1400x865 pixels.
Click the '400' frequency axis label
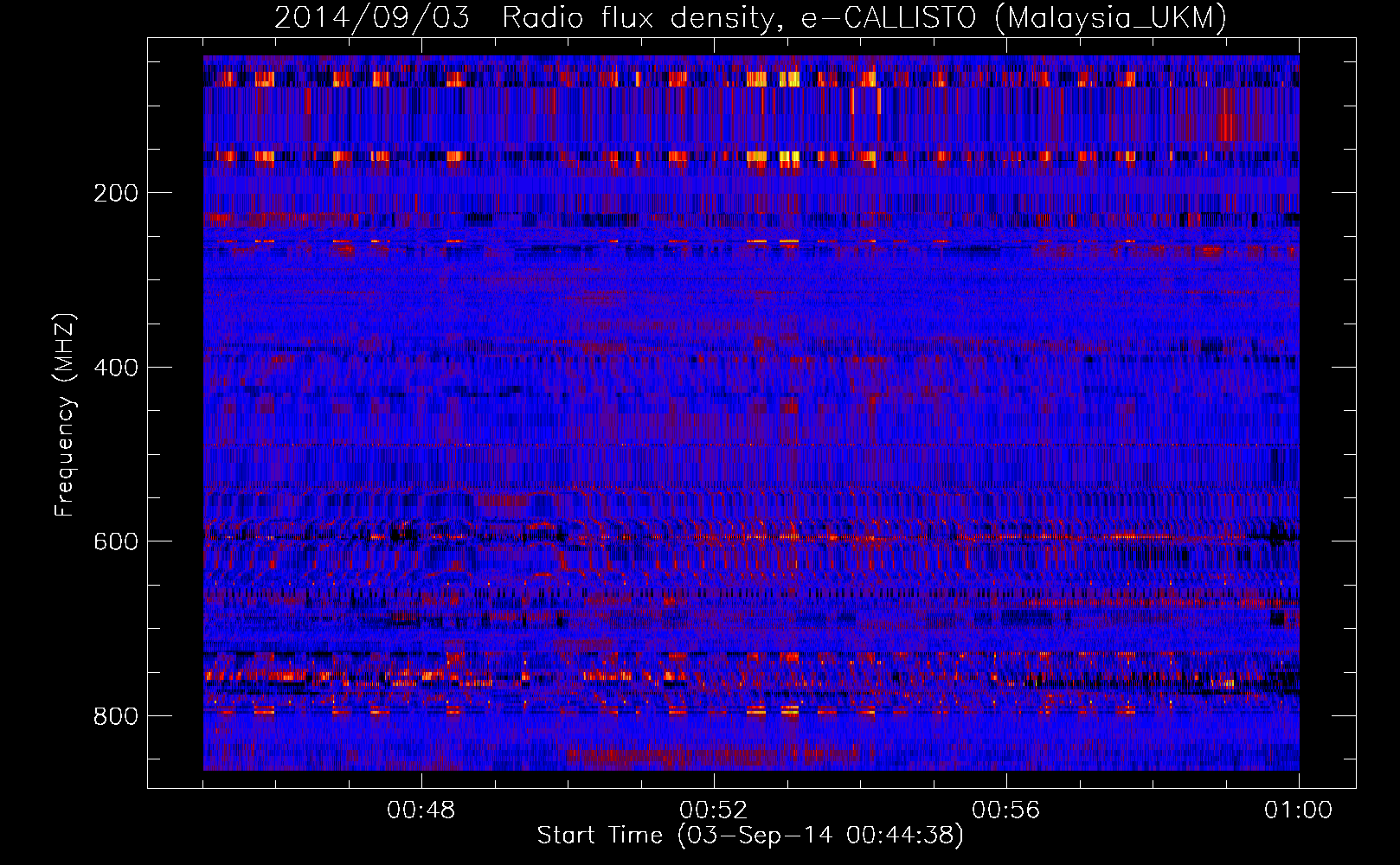(115, 368)
